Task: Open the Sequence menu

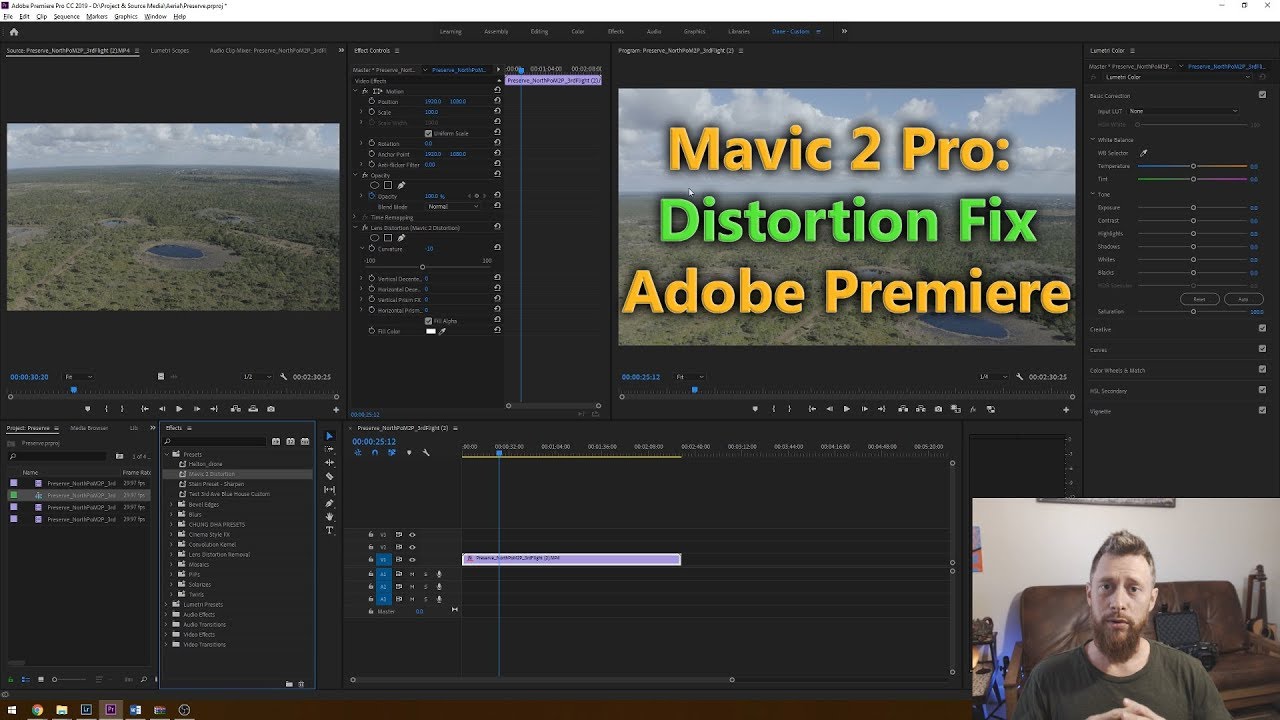Action: click(x=66, y=17)
